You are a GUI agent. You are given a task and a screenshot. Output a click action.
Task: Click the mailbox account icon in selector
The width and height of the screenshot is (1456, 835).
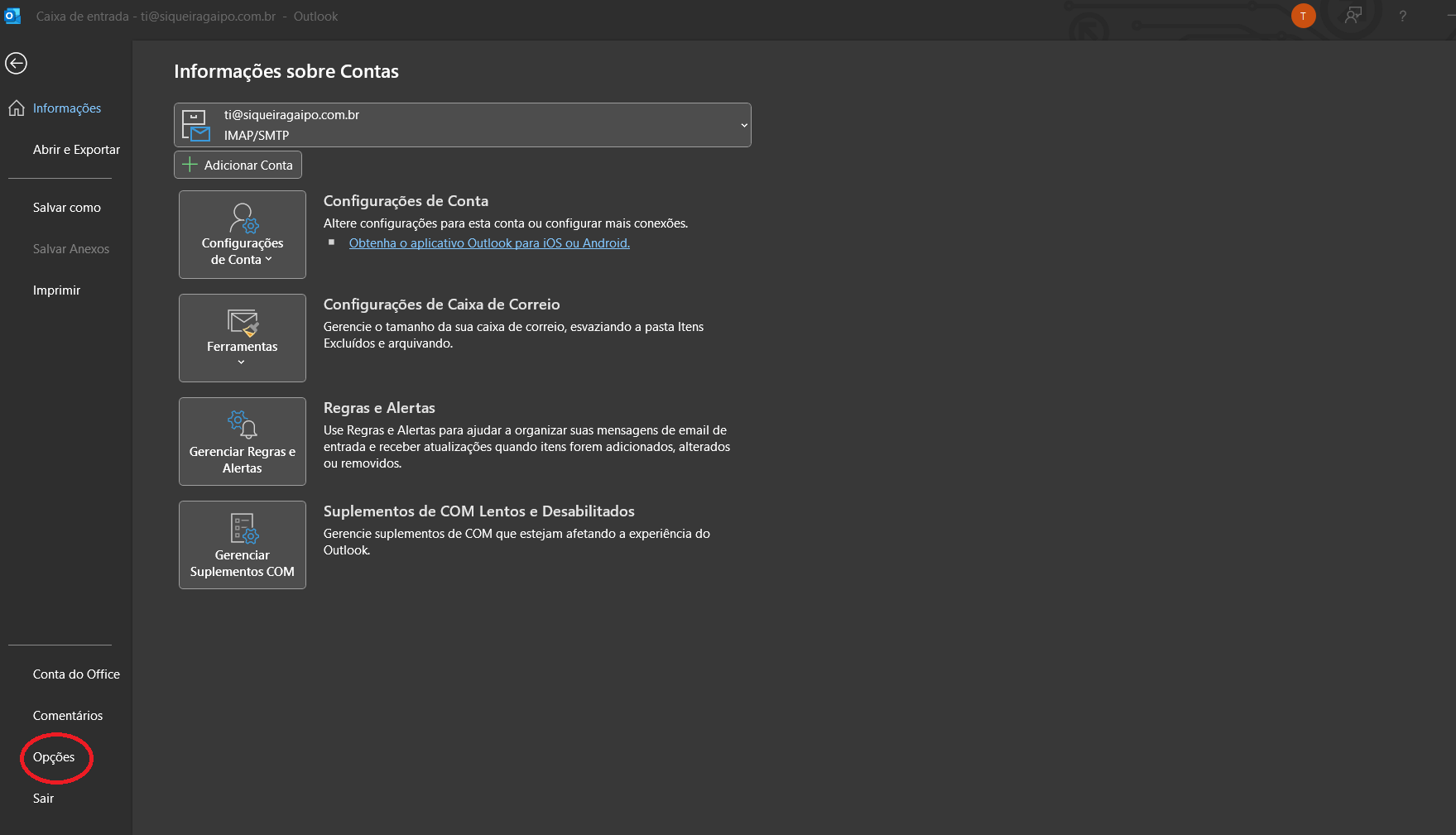tap(196, 125)
